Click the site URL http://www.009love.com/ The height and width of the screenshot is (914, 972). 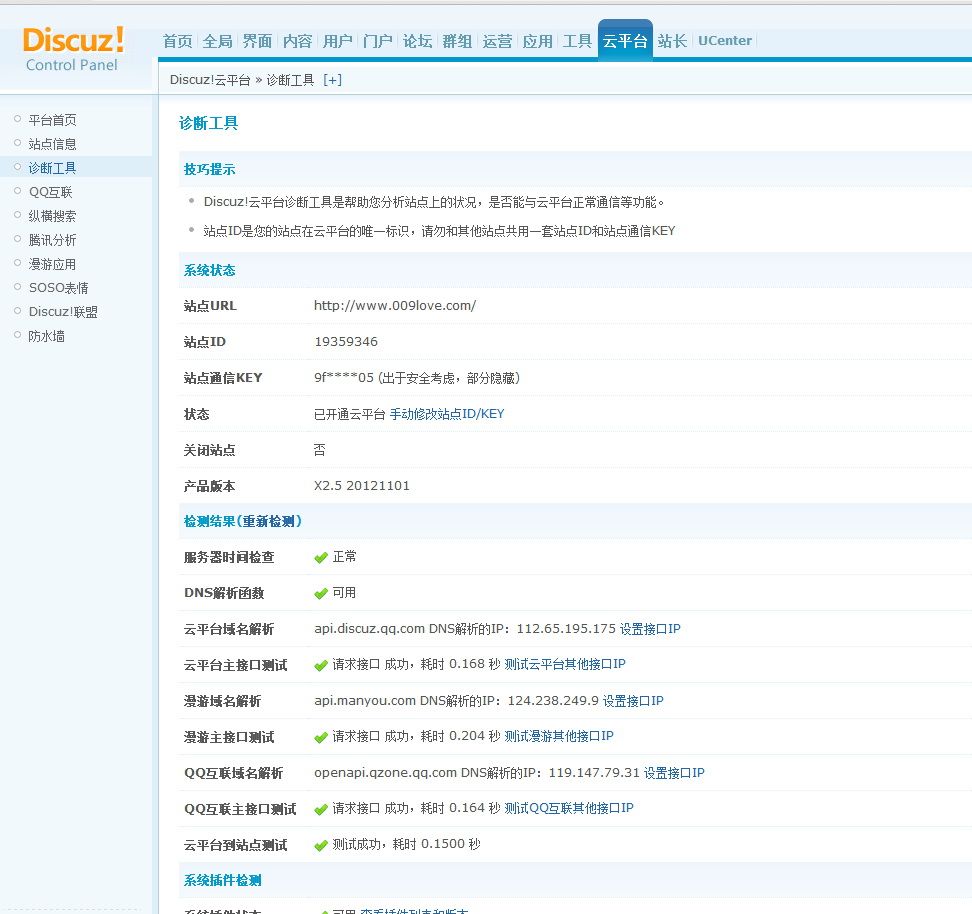pyautogui.click(x=395, y=306)
